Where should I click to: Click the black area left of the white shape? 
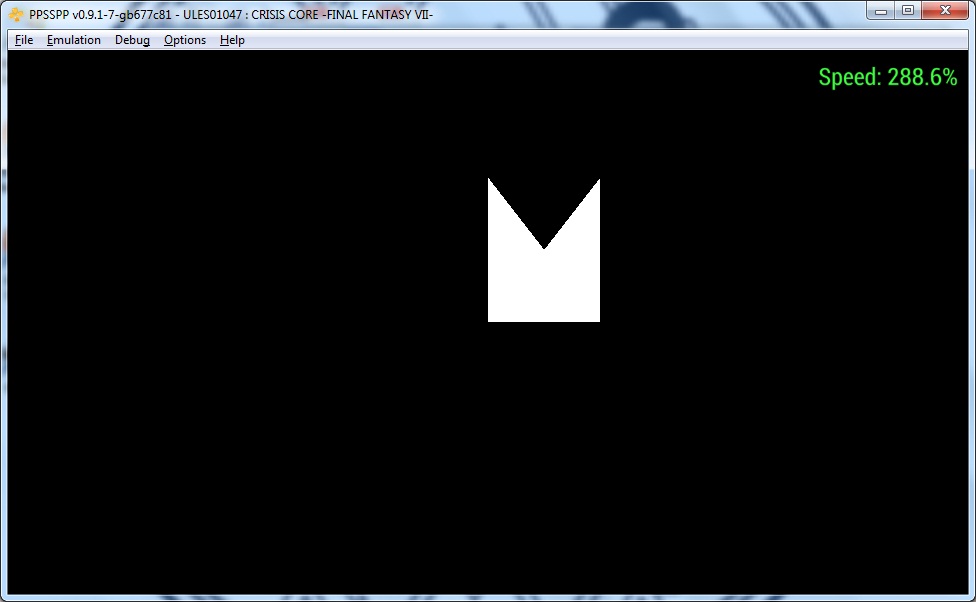coord(250,250)
